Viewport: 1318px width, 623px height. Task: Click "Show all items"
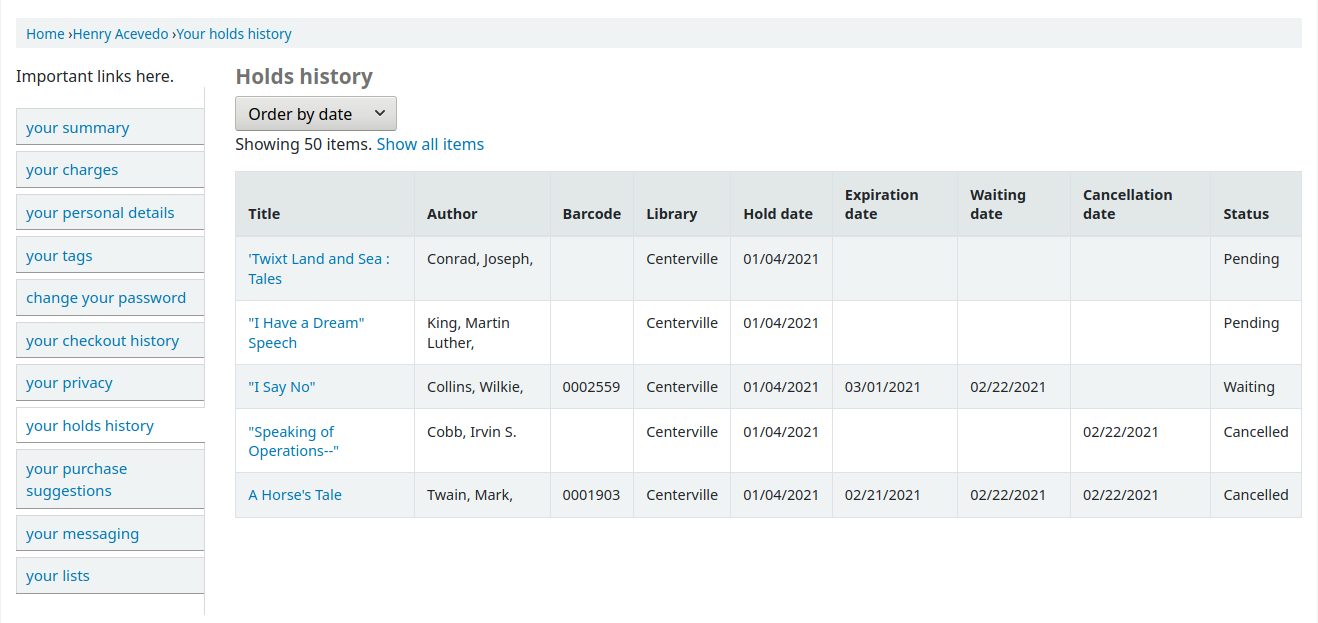[430, 144]
